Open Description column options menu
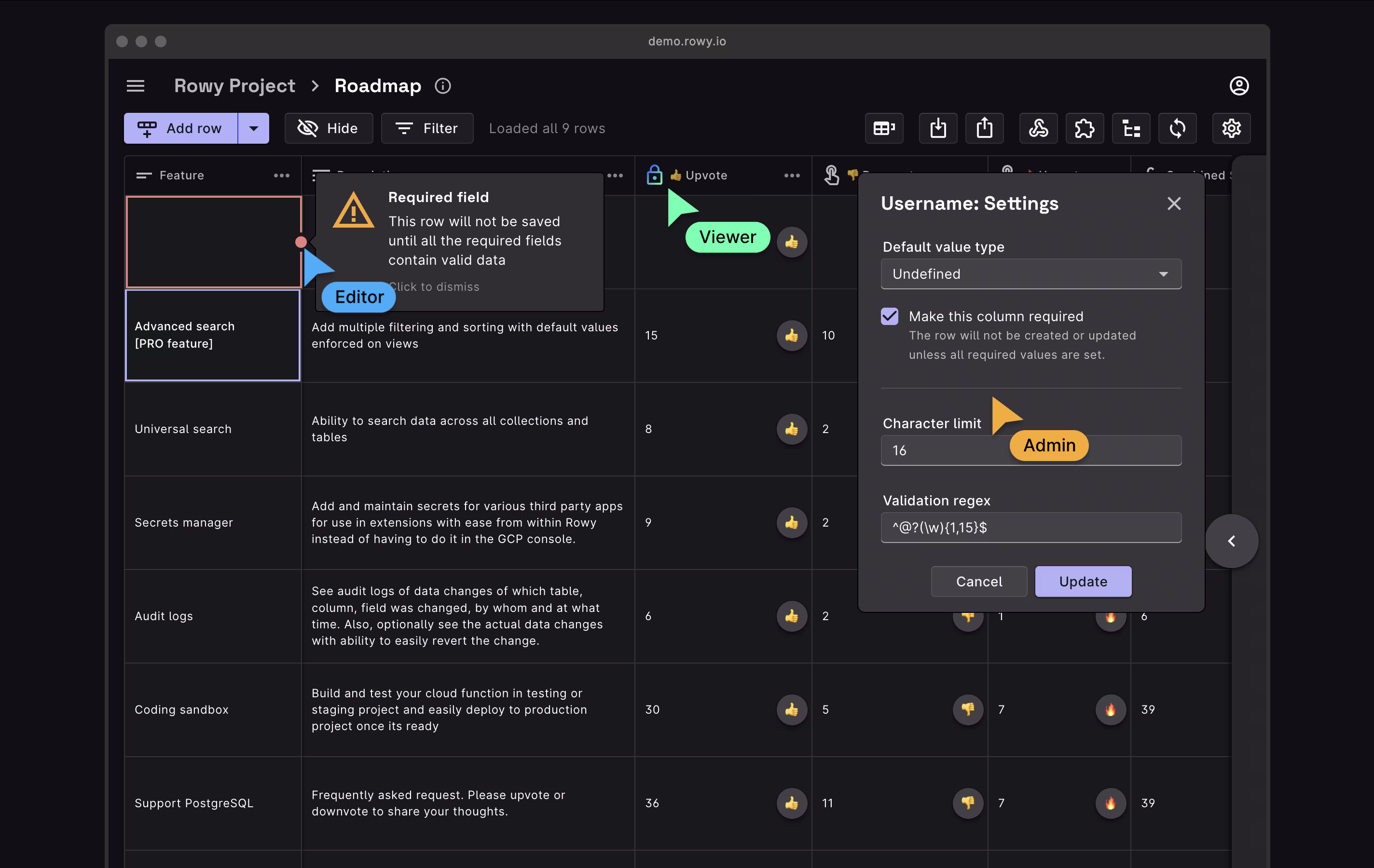 [x=615, y=176]
